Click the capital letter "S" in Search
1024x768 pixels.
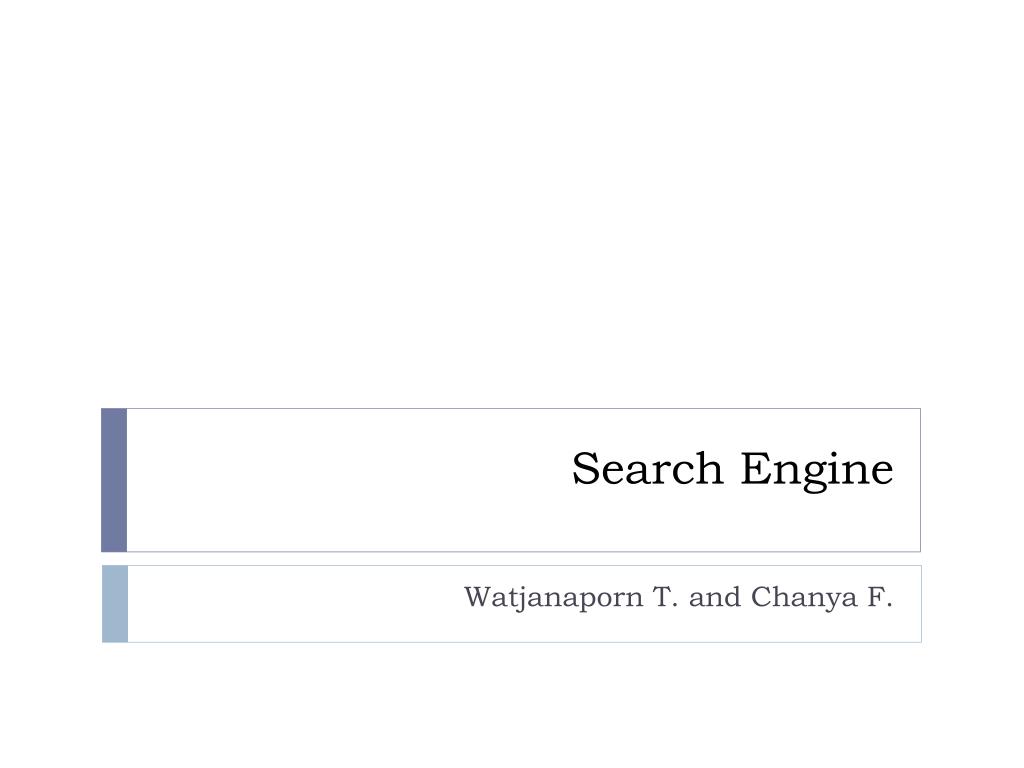[586, 468]
